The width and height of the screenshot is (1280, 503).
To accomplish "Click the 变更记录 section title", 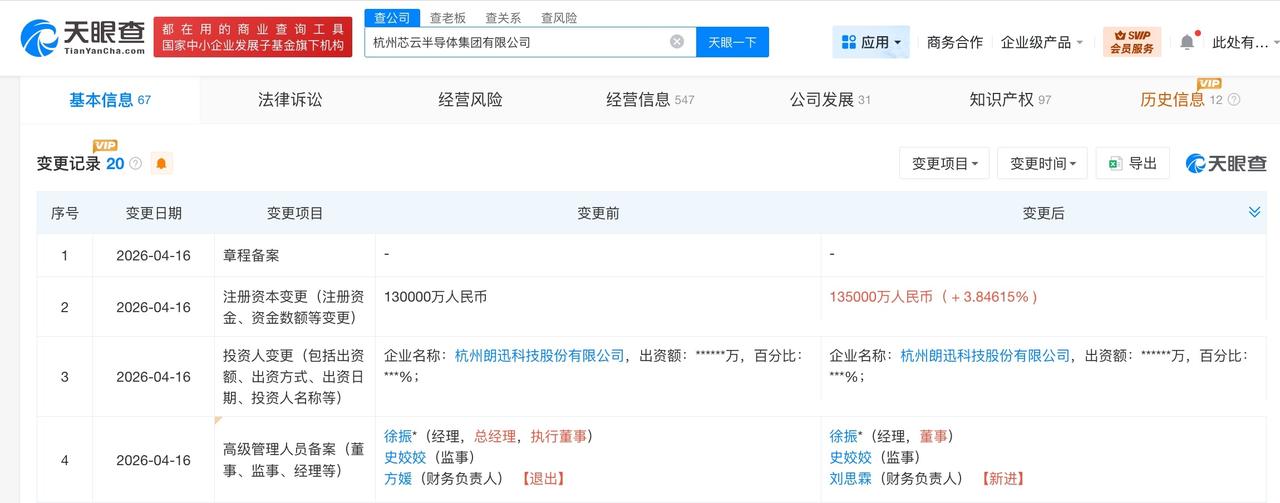I will pyautogui.click(x=69, y=163).
